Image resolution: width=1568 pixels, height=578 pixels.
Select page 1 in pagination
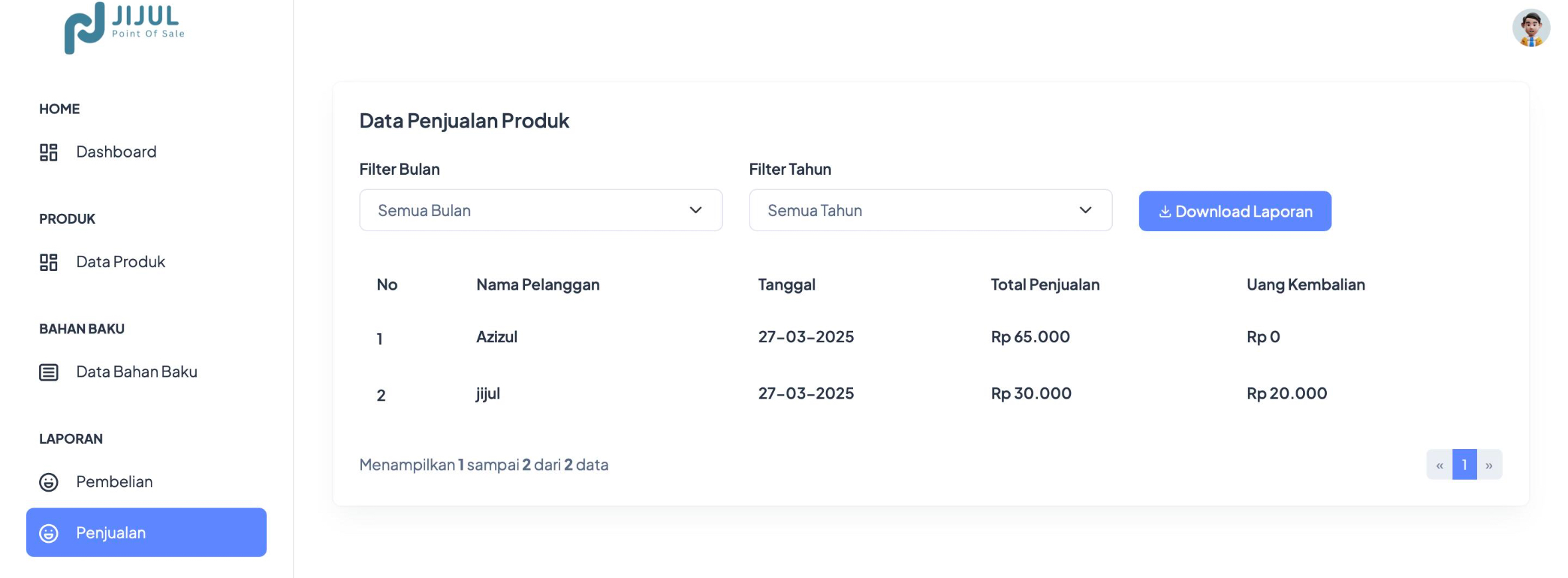pyautogui.click(x=1464, y=464)
